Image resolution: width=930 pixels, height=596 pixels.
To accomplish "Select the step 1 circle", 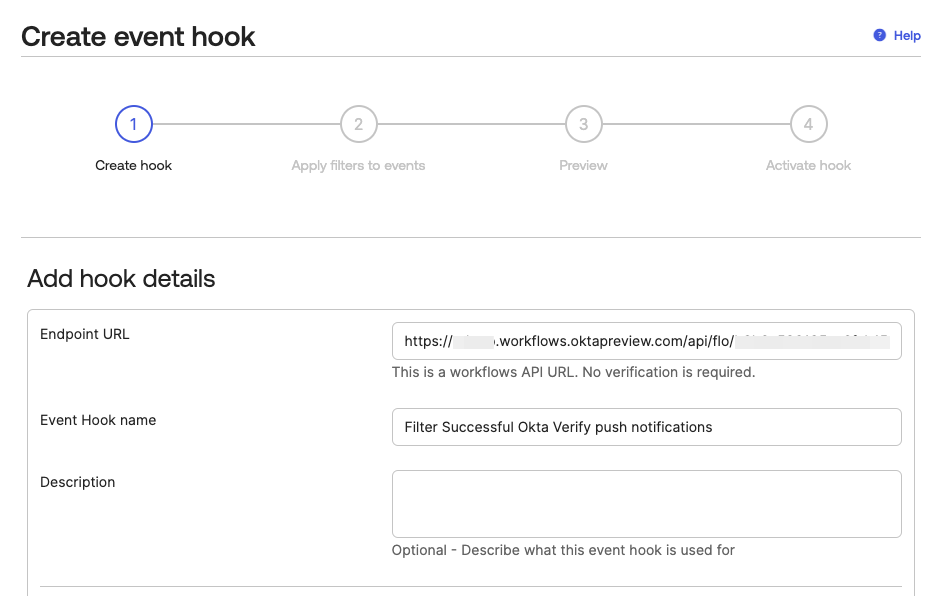I will (x=133, y=125).
